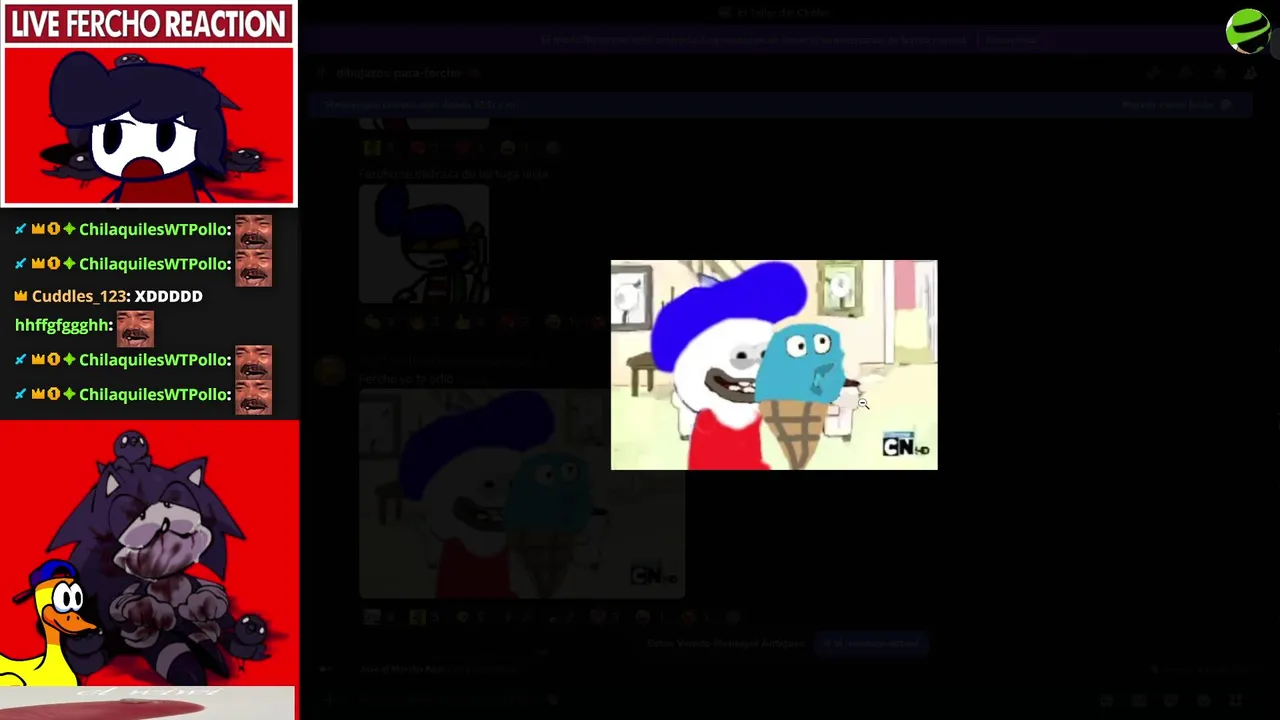Click the streamer avatar cam image
The width and height of the screenshot is (1280, 720).
point(149,125)
